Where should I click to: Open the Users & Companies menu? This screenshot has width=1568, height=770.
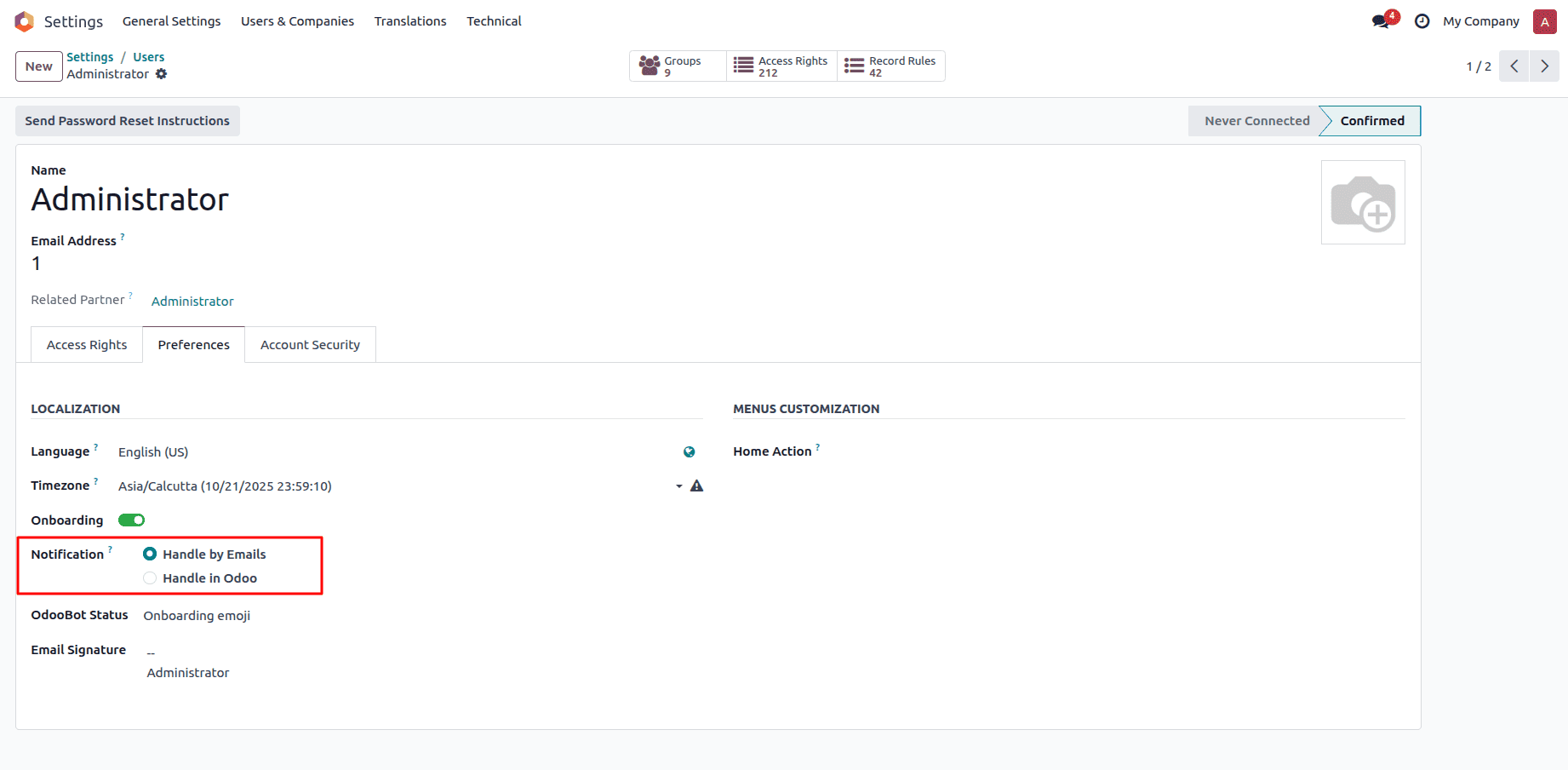click(297, 20)
